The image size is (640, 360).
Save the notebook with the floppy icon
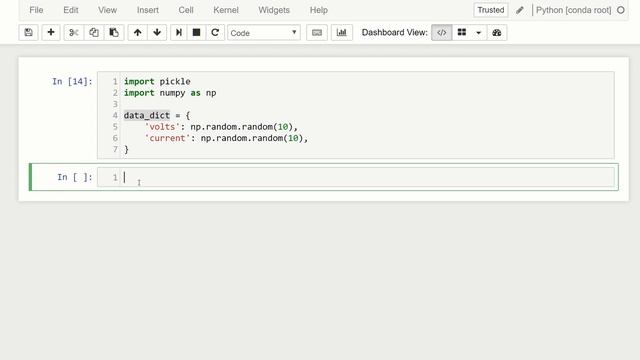pos(28,33)
